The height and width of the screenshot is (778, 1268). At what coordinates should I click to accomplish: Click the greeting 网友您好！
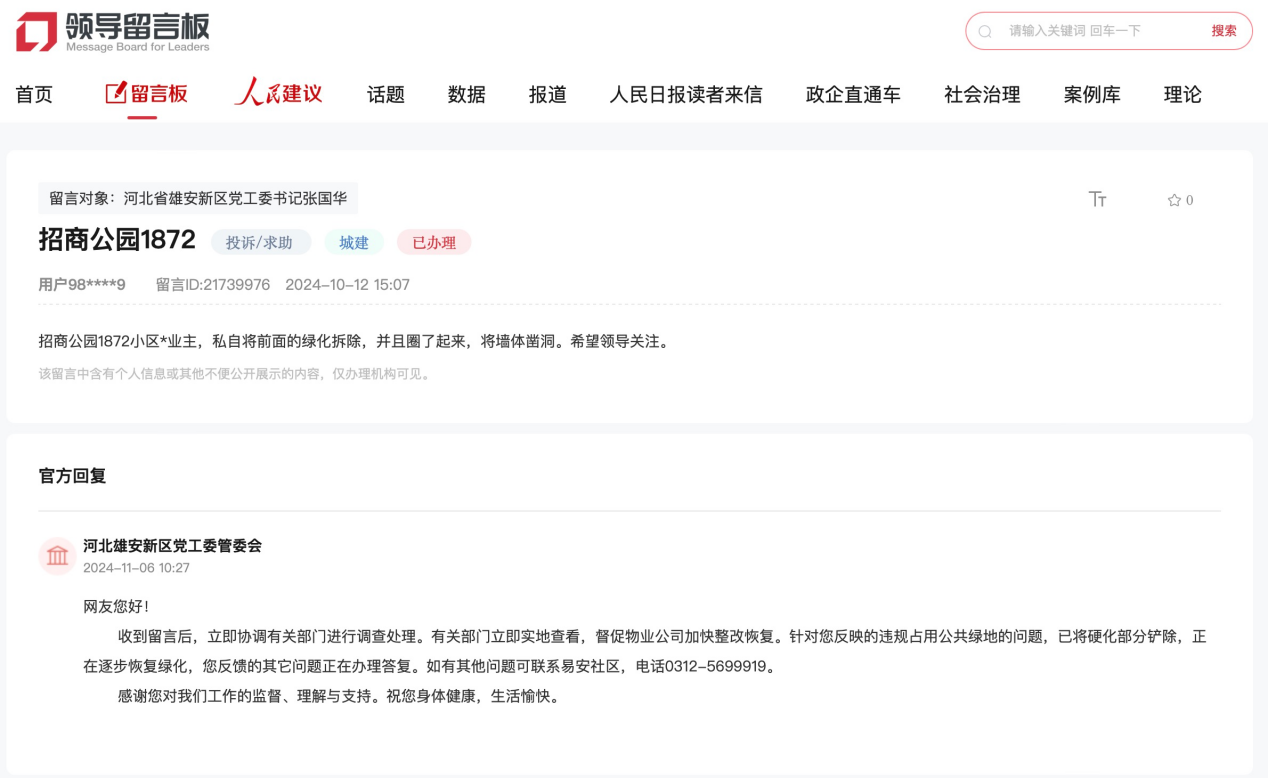pos(116,606)
